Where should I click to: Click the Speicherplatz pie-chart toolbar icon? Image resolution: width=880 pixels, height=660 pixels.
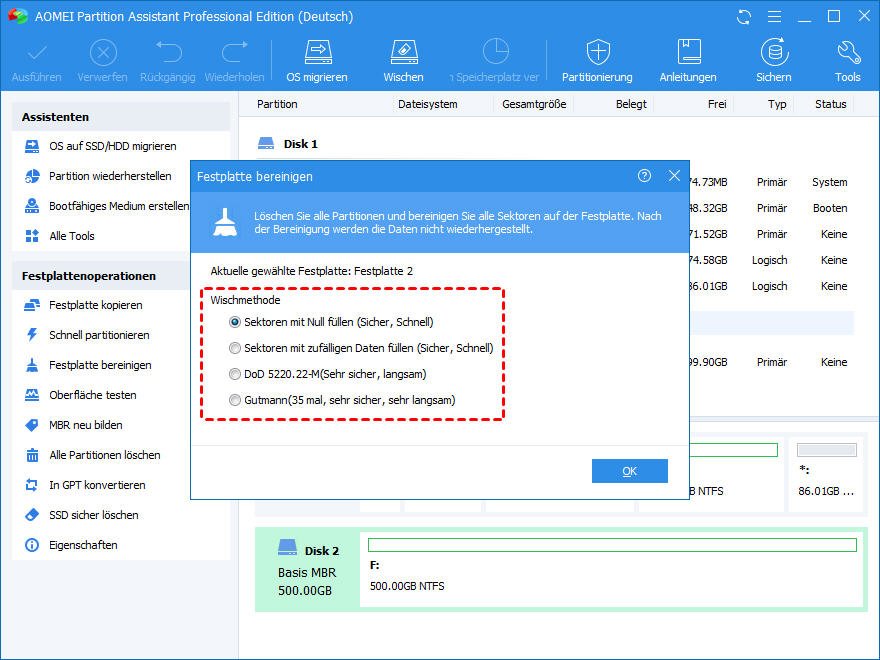[496, 52]
